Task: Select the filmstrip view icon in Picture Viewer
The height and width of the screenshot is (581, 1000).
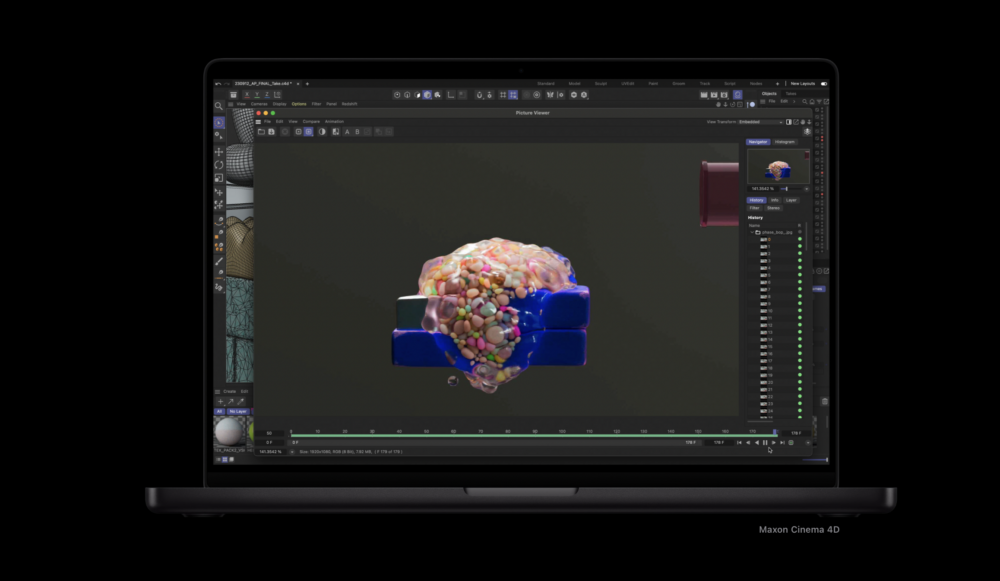Action: pos(335,131)
